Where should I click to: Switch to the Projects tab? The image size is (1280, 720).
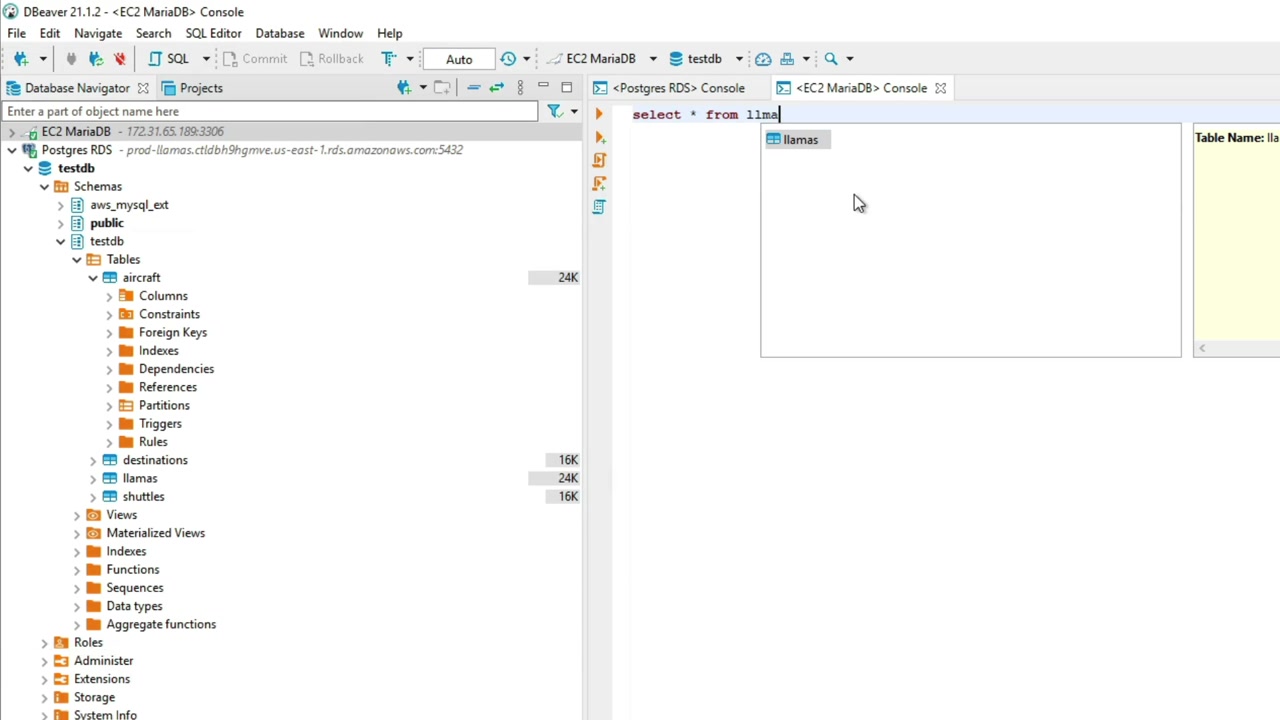click(x=192, y=88)
